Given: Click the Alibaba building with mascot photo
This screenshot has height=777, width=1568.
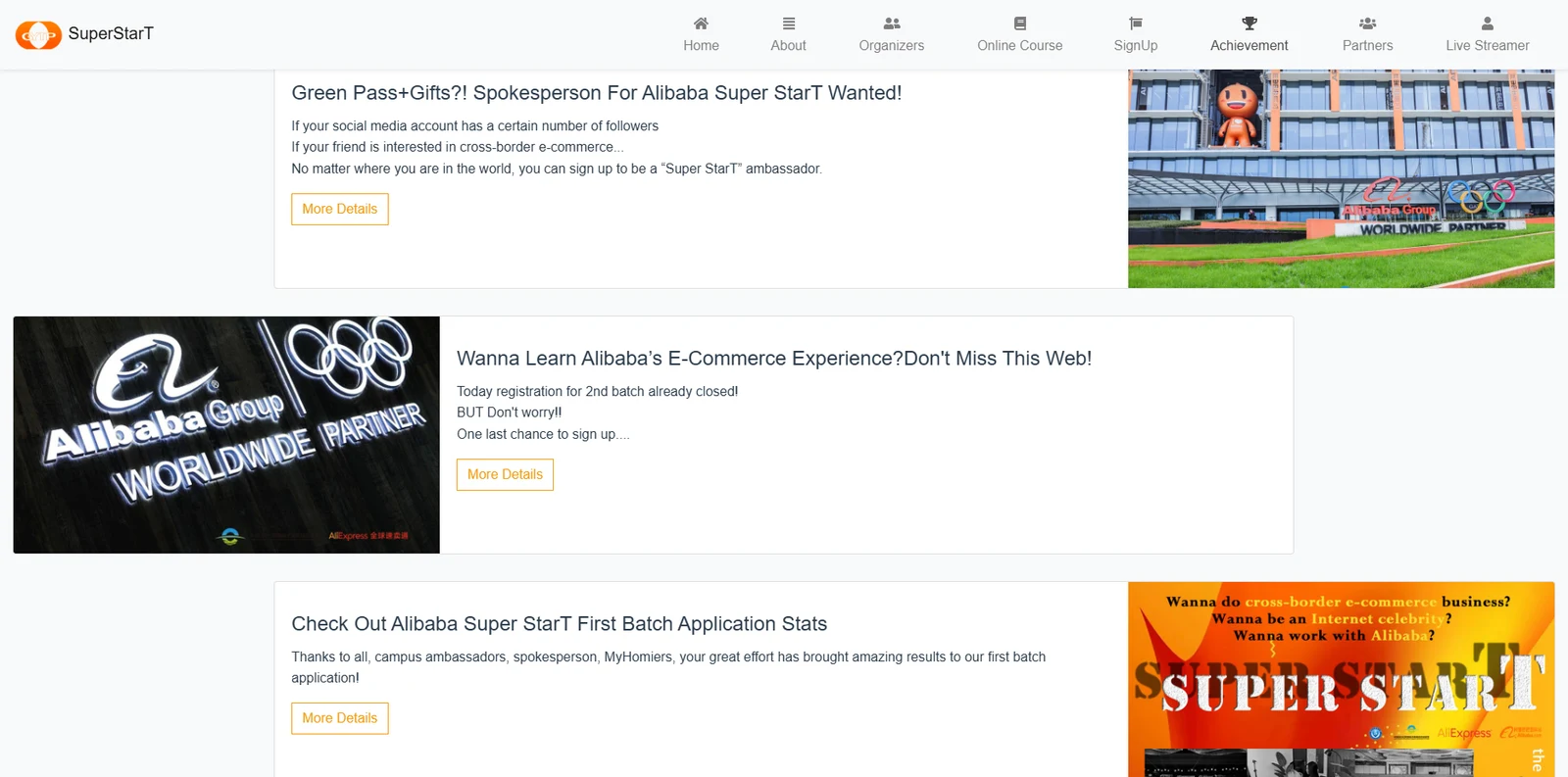Looking at the screenshot, I should click(1341, 178).
